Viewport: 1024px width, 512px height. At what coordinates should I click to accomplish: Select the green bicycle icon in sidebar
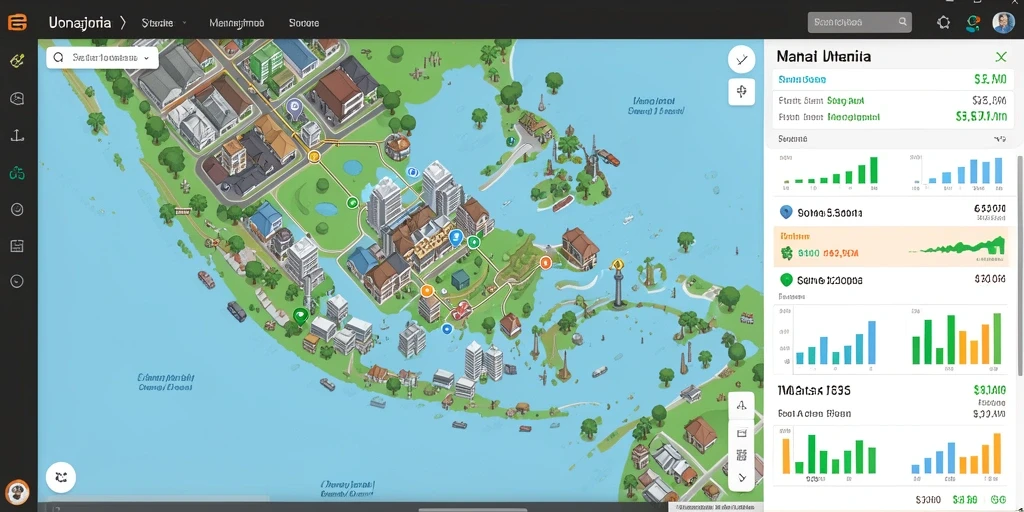[x=17, y=173]
